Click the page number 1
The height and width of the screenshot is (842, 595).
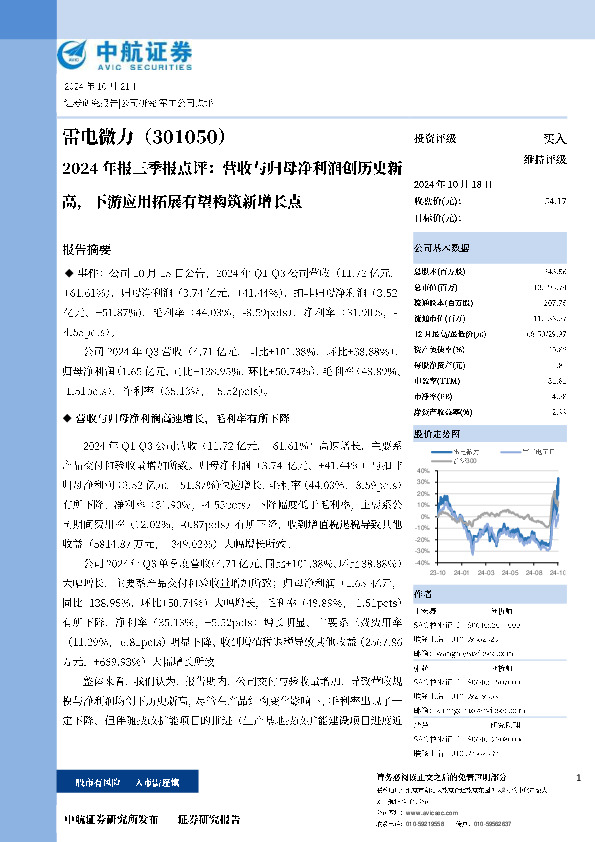(x=578, y=778)
